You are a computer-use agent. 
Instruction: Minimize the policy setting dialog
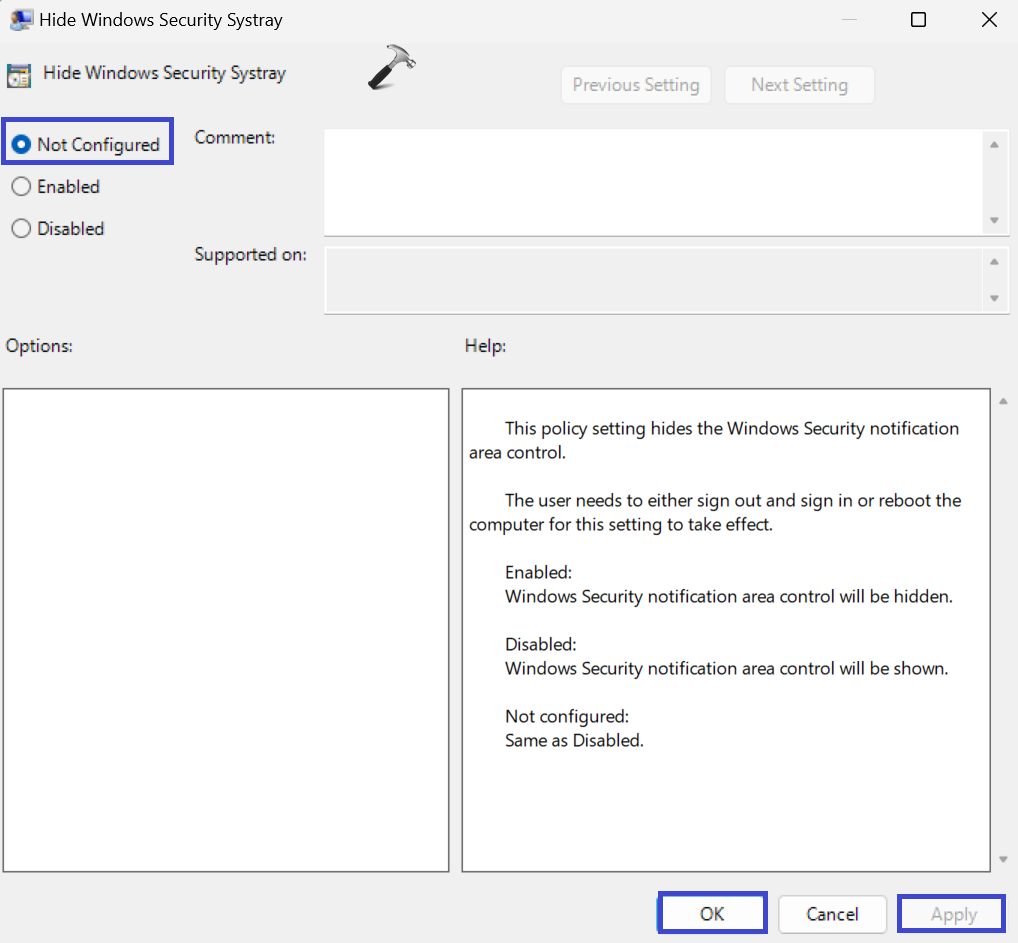coord(848,20)
